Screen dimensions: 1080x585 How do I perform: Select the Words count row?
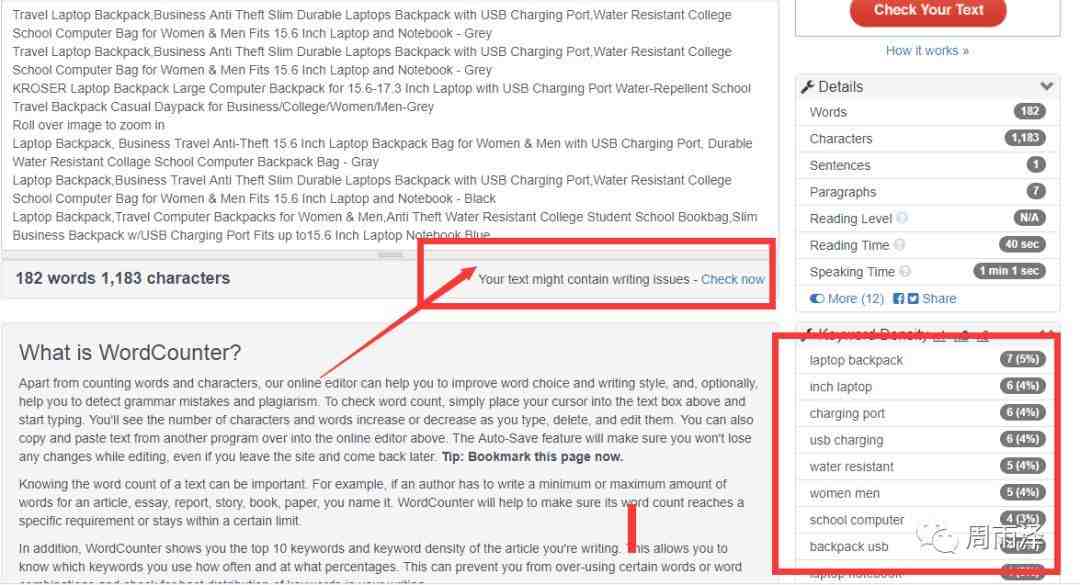[927, 112]
